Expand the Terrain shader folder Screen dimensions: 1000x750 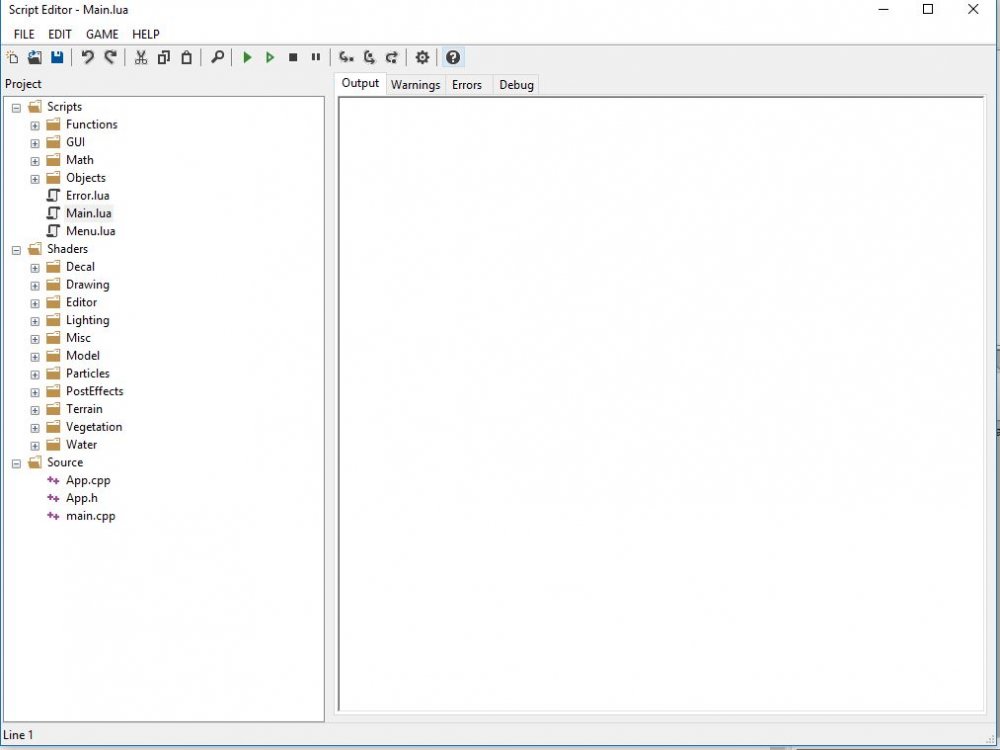(x=35, y=410)
